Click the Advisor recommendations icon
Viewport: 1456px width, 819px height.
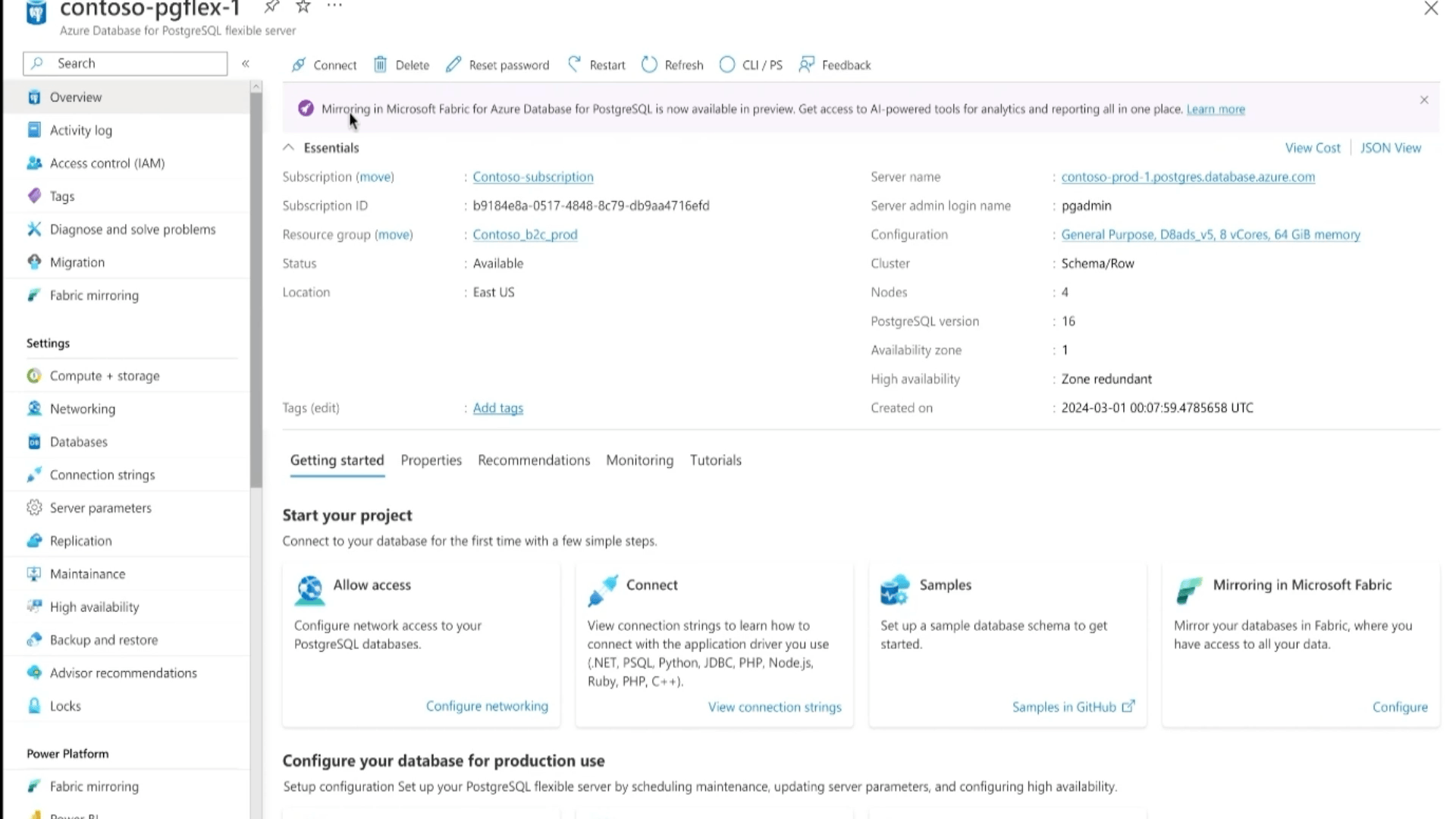[x=34, y=673]
